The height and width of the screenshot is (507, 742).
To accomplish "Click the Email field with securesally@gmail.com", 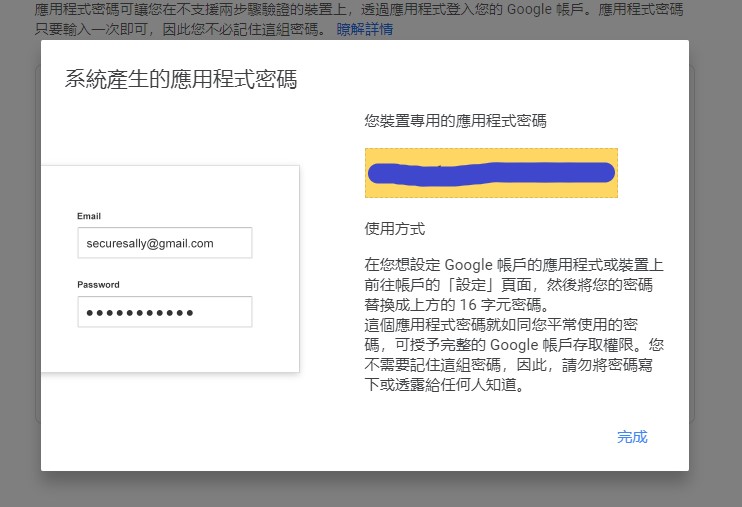I will [165, 243].
